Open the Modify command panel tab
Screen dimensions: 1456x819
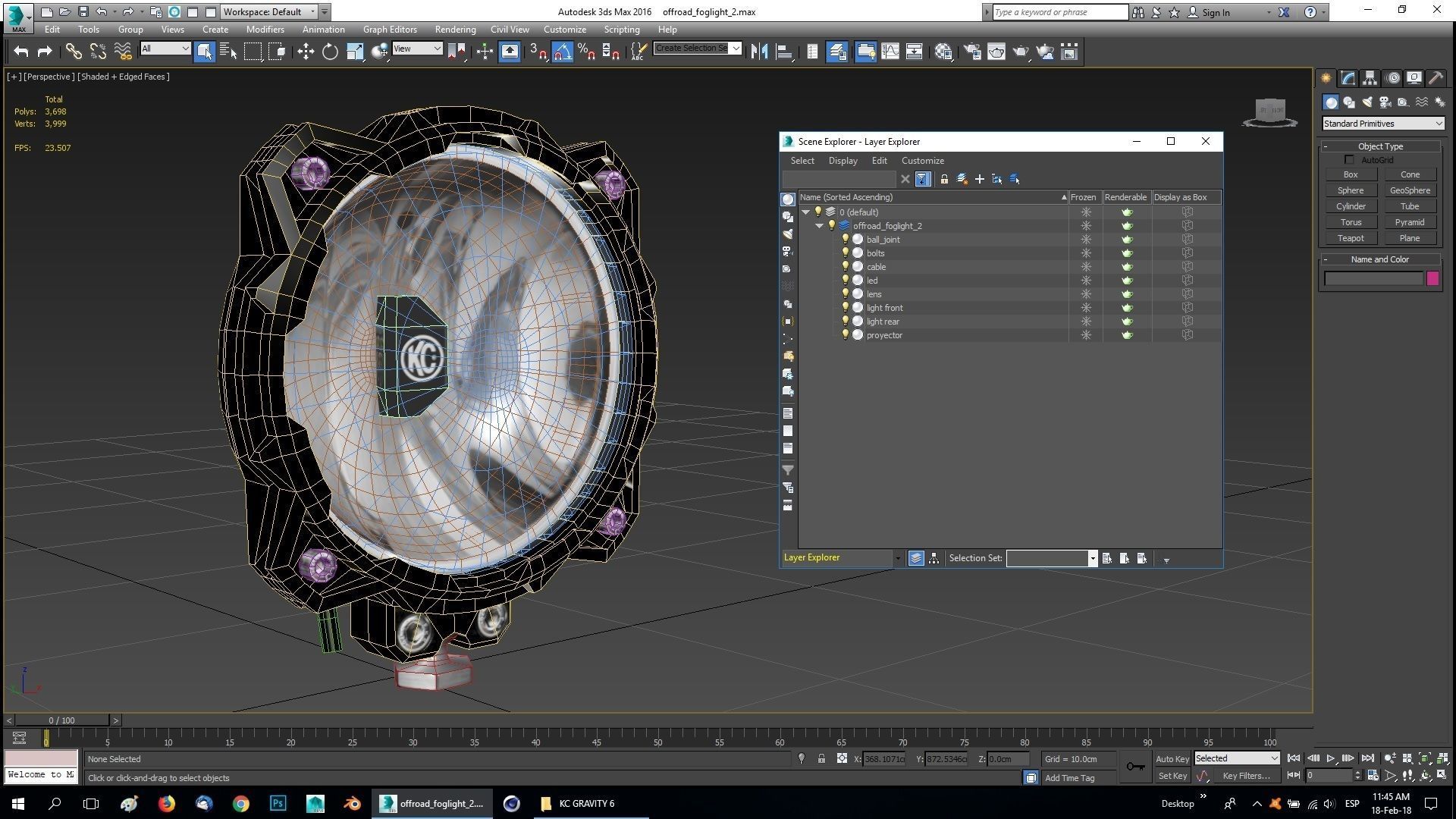click(x=1348, y=78)
